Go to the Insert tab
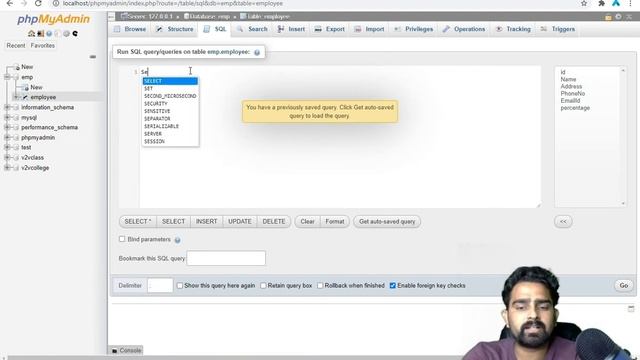This screenshot has width=640, height=360. (291, 29)
